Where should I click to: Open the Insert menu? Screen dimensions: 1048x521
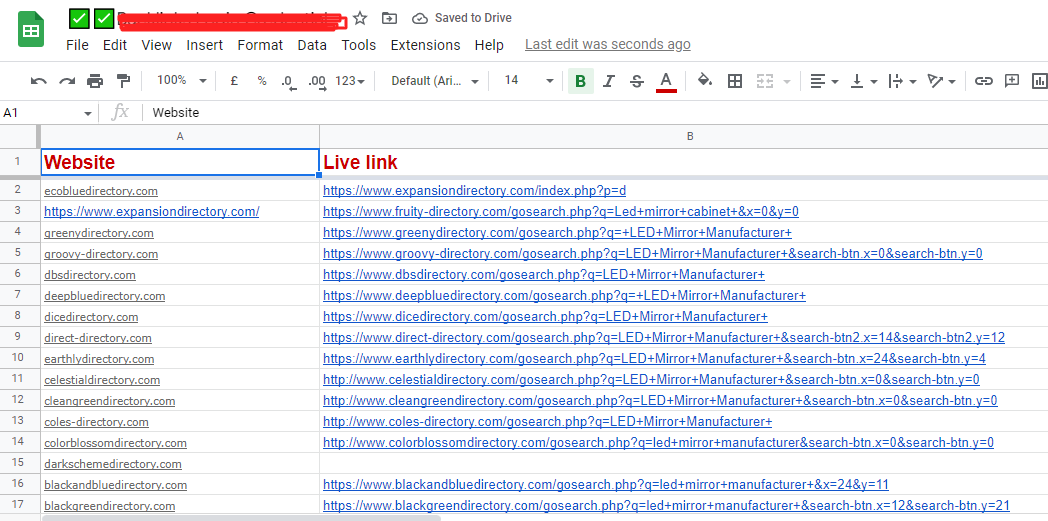[x=205, y=45]
